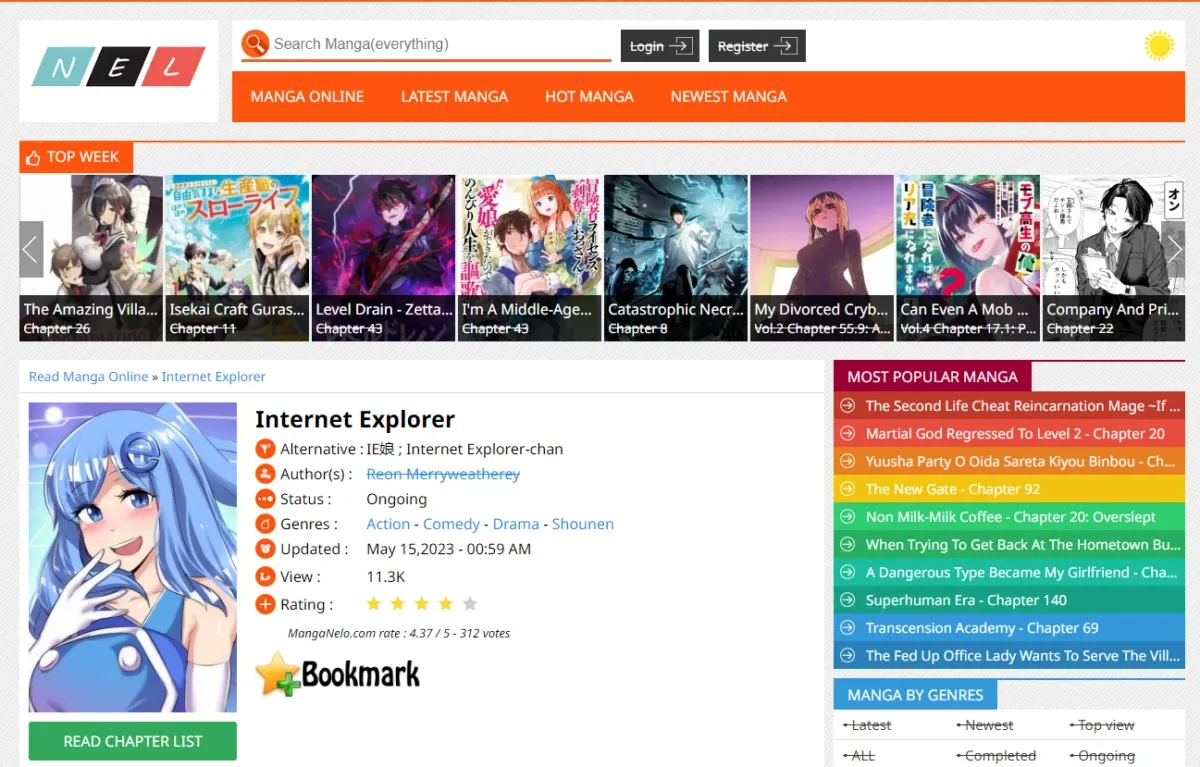1200x767 pixels.
Task: Open the HOT MANGA menu
Action: coord(589,97)
